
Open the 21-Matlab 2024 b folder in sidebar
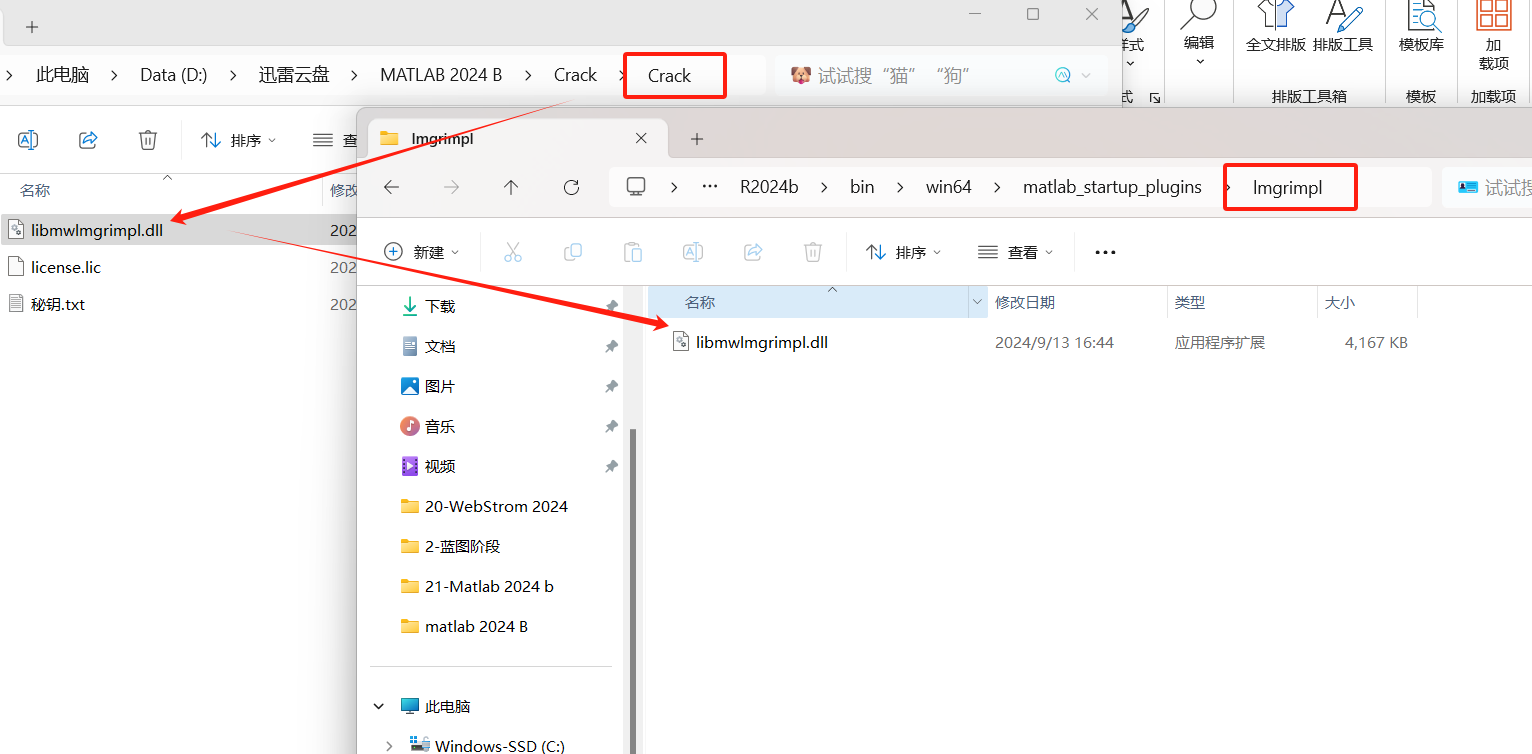tap(489, 586)
